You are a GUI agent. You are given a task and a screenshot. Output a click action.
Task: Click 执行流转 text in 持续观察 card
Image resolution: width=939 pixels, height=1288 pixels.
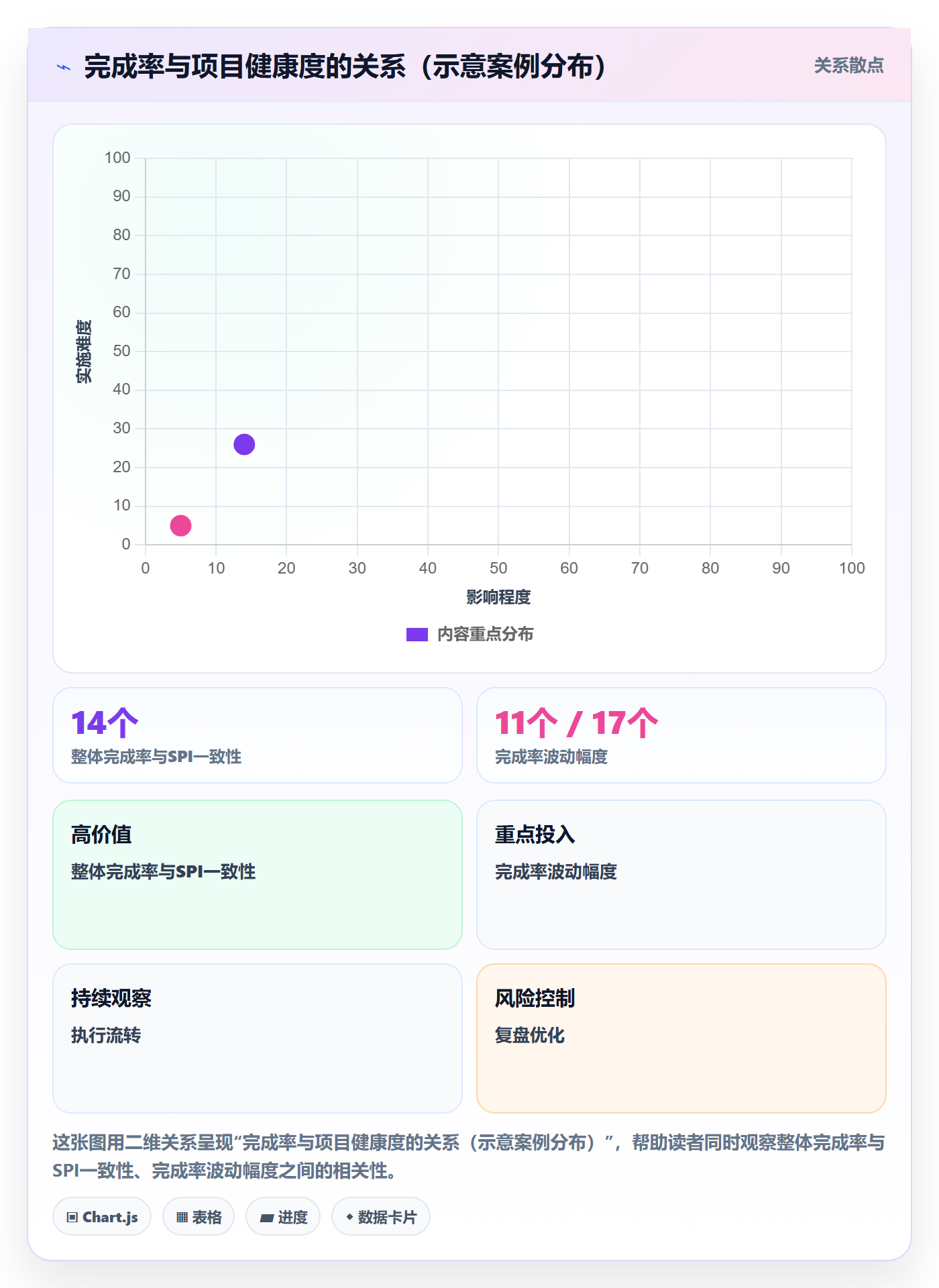(x=106, y=1035)
